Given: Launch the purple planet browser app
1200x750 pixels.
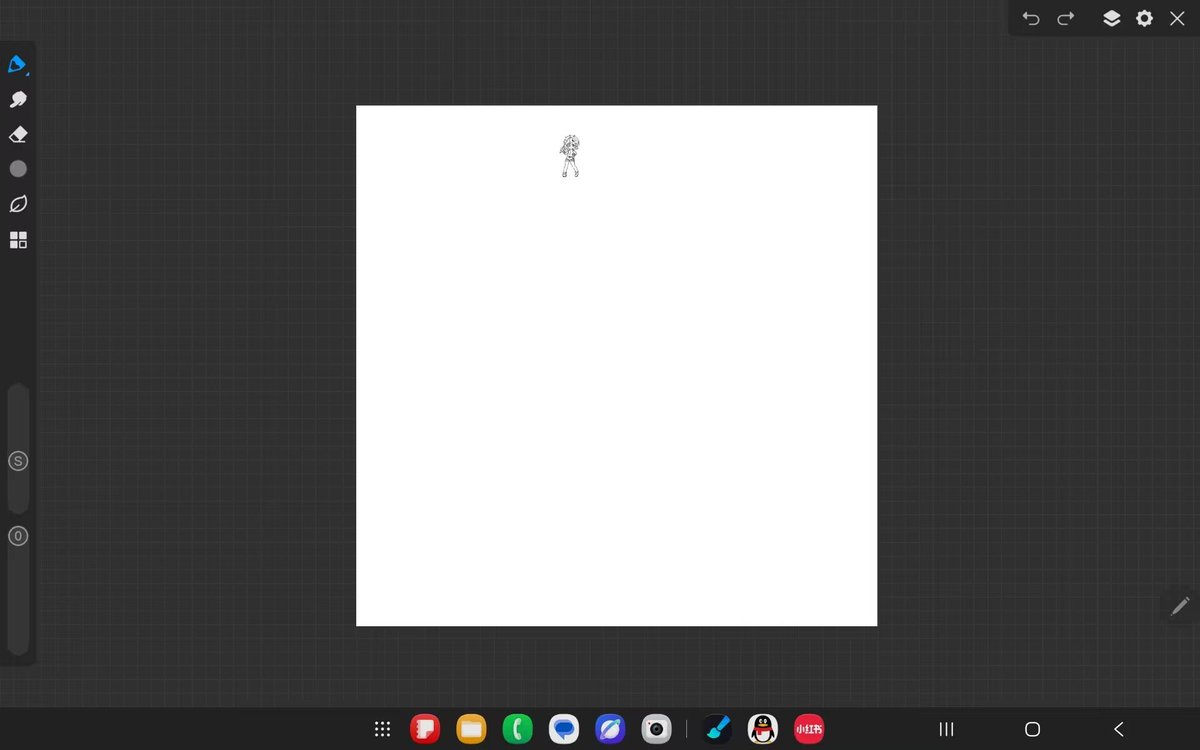Looking at the screenshot, I should point(610,729).
